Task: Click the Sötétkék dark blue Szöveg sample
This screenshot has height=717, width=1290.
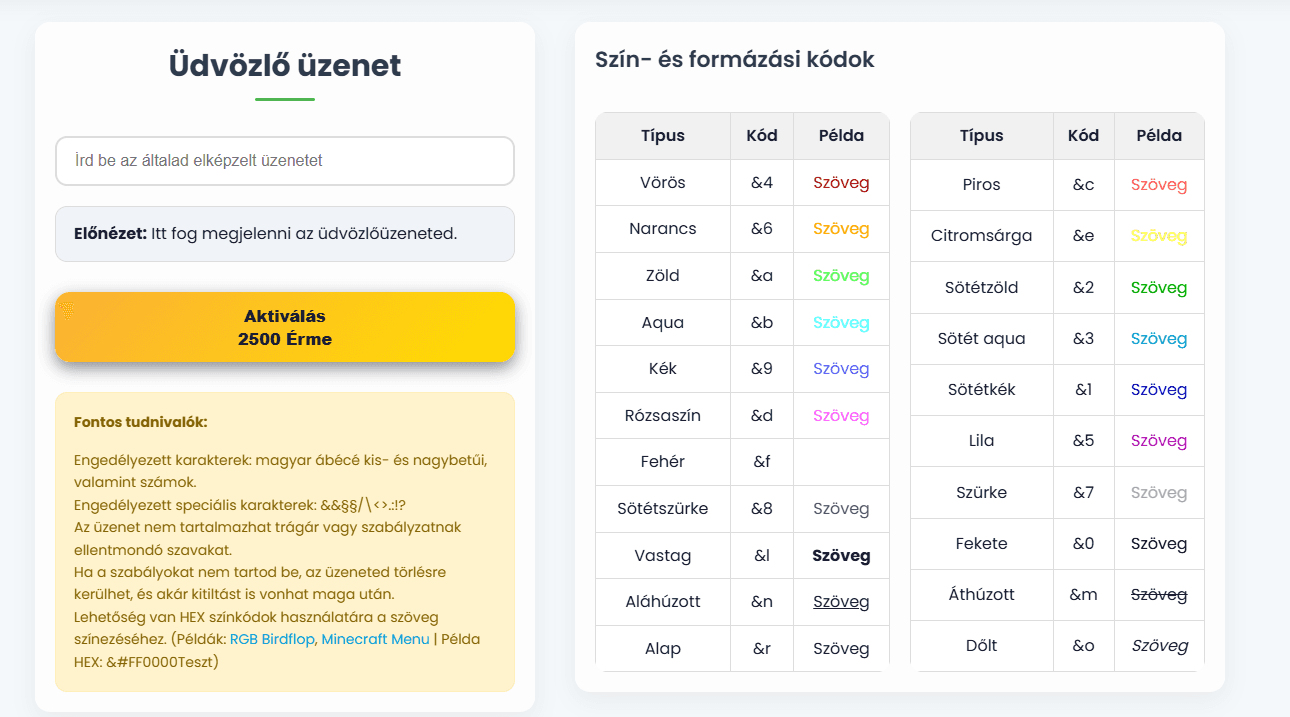Action: coord(1159,390)
